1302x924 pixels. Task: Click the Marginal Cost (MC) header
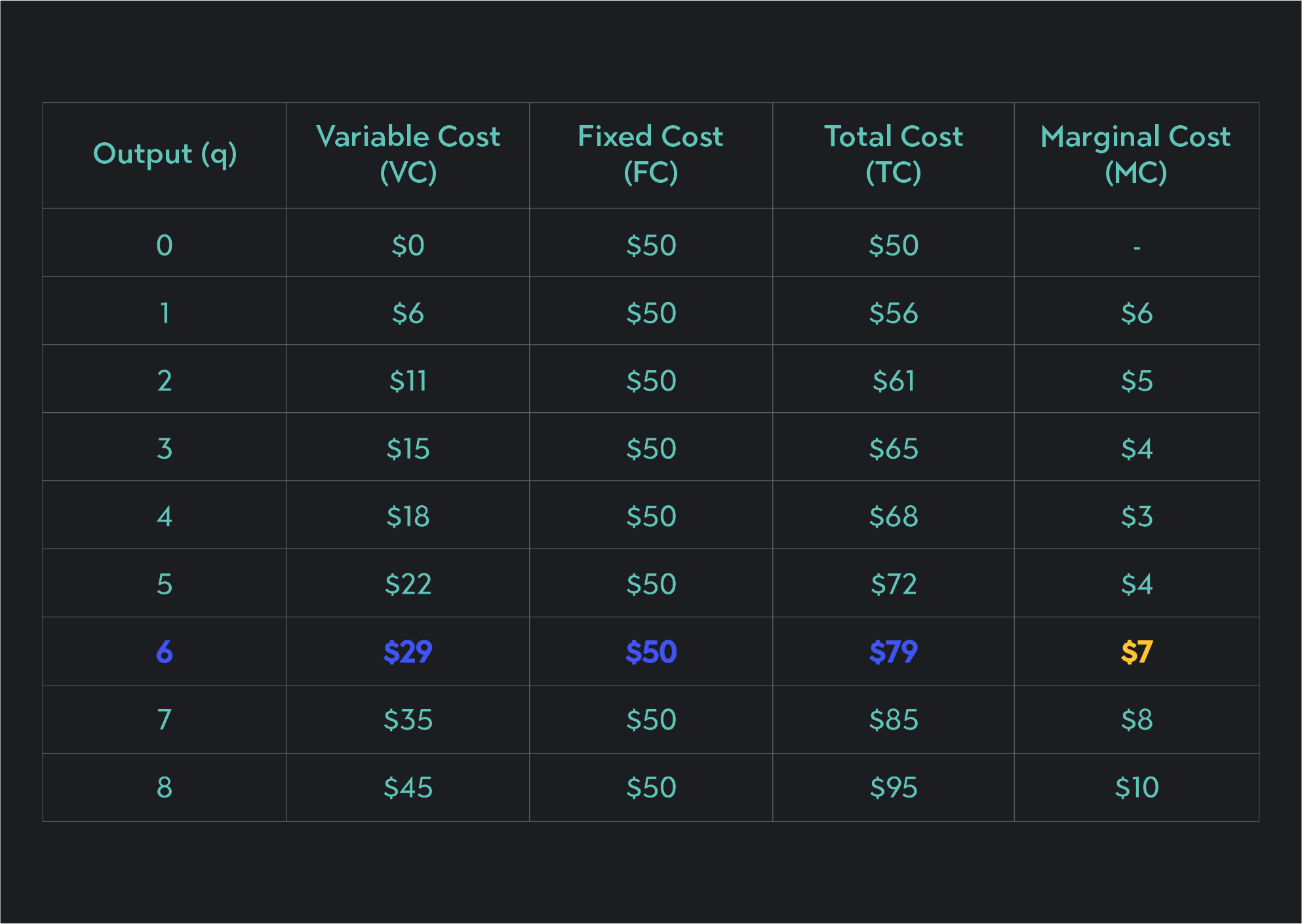coord(1136,154)
